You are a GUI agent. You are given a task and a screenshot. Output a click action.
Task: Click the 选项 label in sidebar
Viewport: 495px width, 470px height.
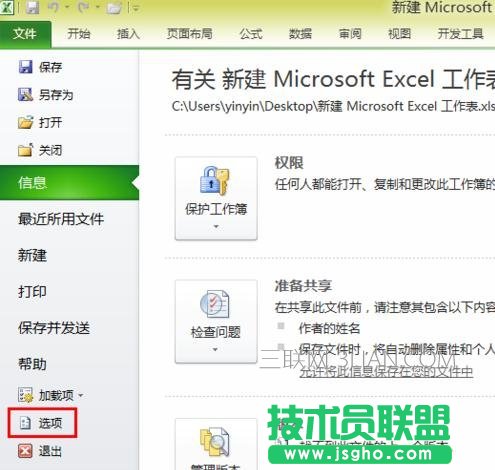pos(50,423)
